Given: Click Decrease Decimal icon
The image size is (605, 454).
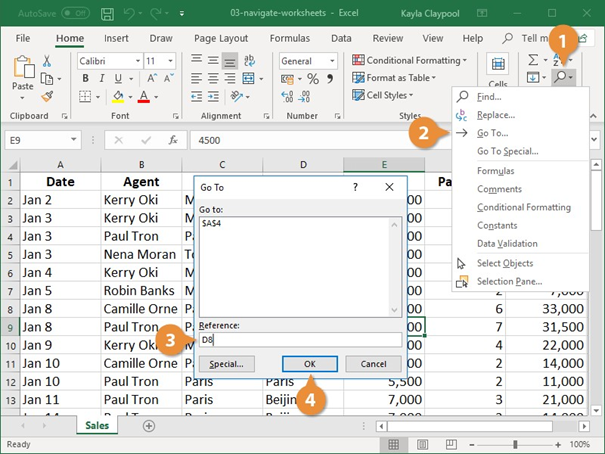Looking at the screenshot, I should [304, 96].
